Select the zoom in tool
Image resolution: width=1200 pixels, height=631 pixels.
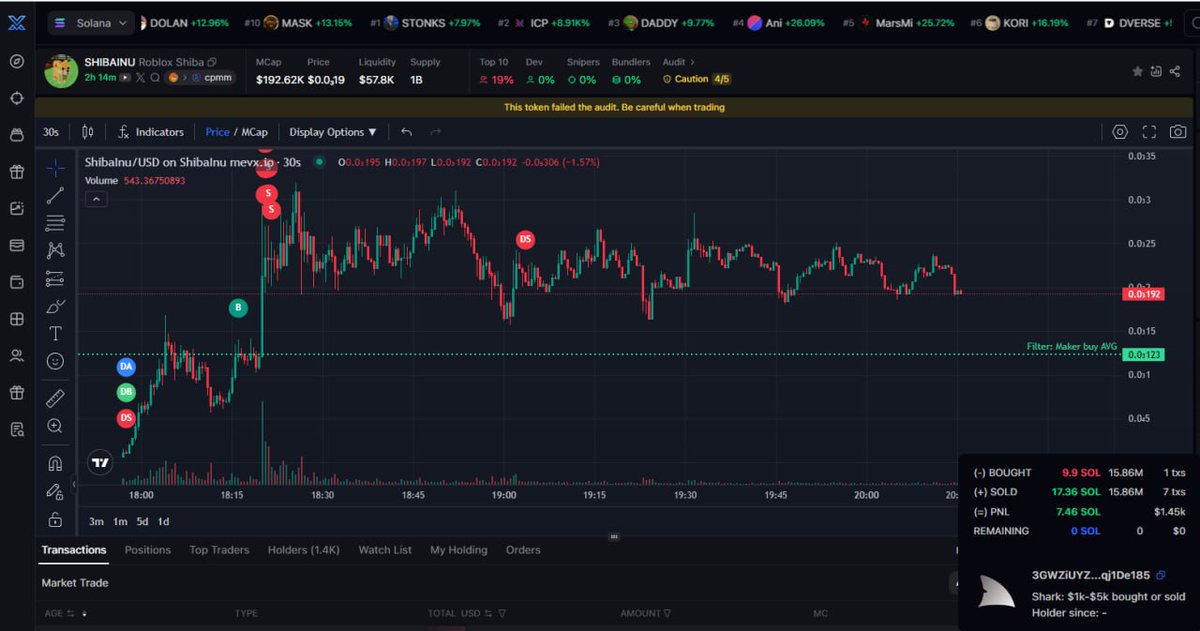tap(56, 426)
